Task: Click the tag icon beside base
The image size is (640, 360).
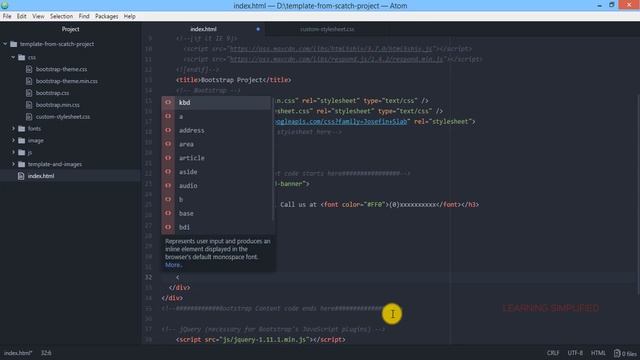Action: pyautogui.click(x=168, y=213)
